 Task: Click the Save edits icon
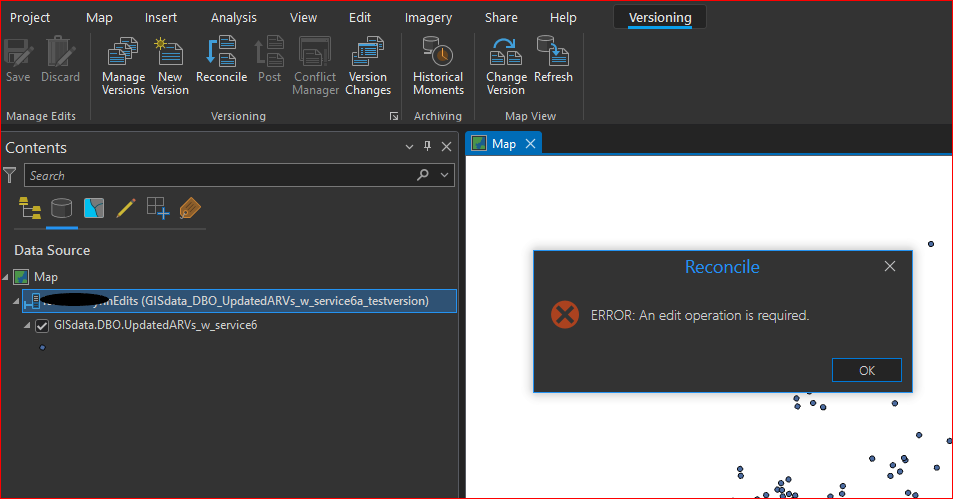(x=18, y=52)
